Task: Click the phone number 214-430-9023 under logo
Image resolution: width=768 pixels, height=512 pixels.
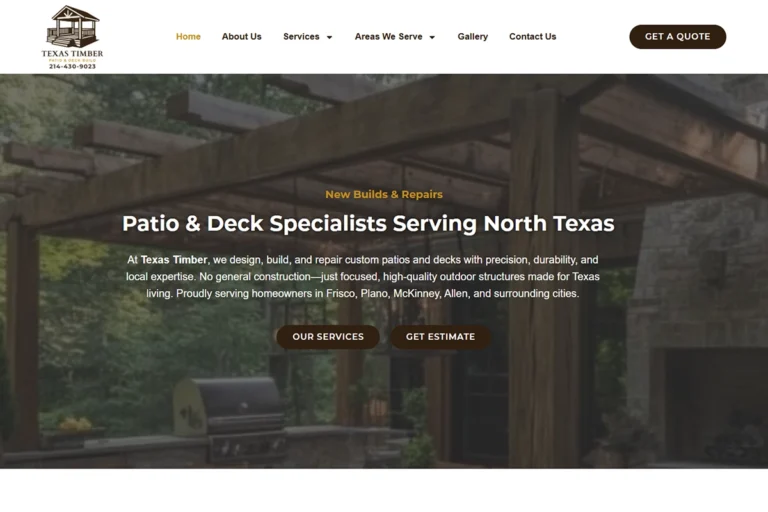Action: click(72, 67)
